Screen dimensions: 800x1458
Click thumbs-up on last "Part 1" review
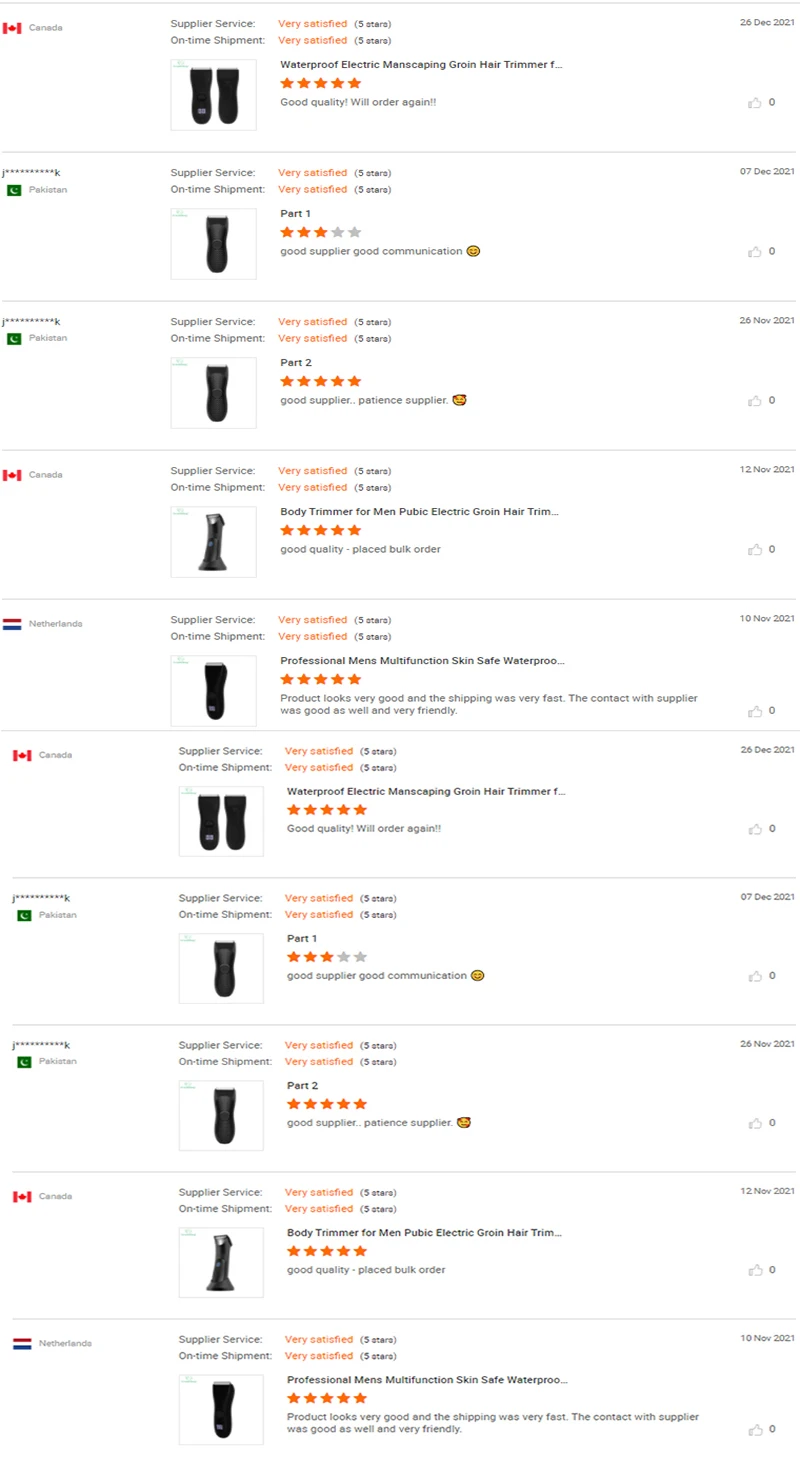[755, 976]
